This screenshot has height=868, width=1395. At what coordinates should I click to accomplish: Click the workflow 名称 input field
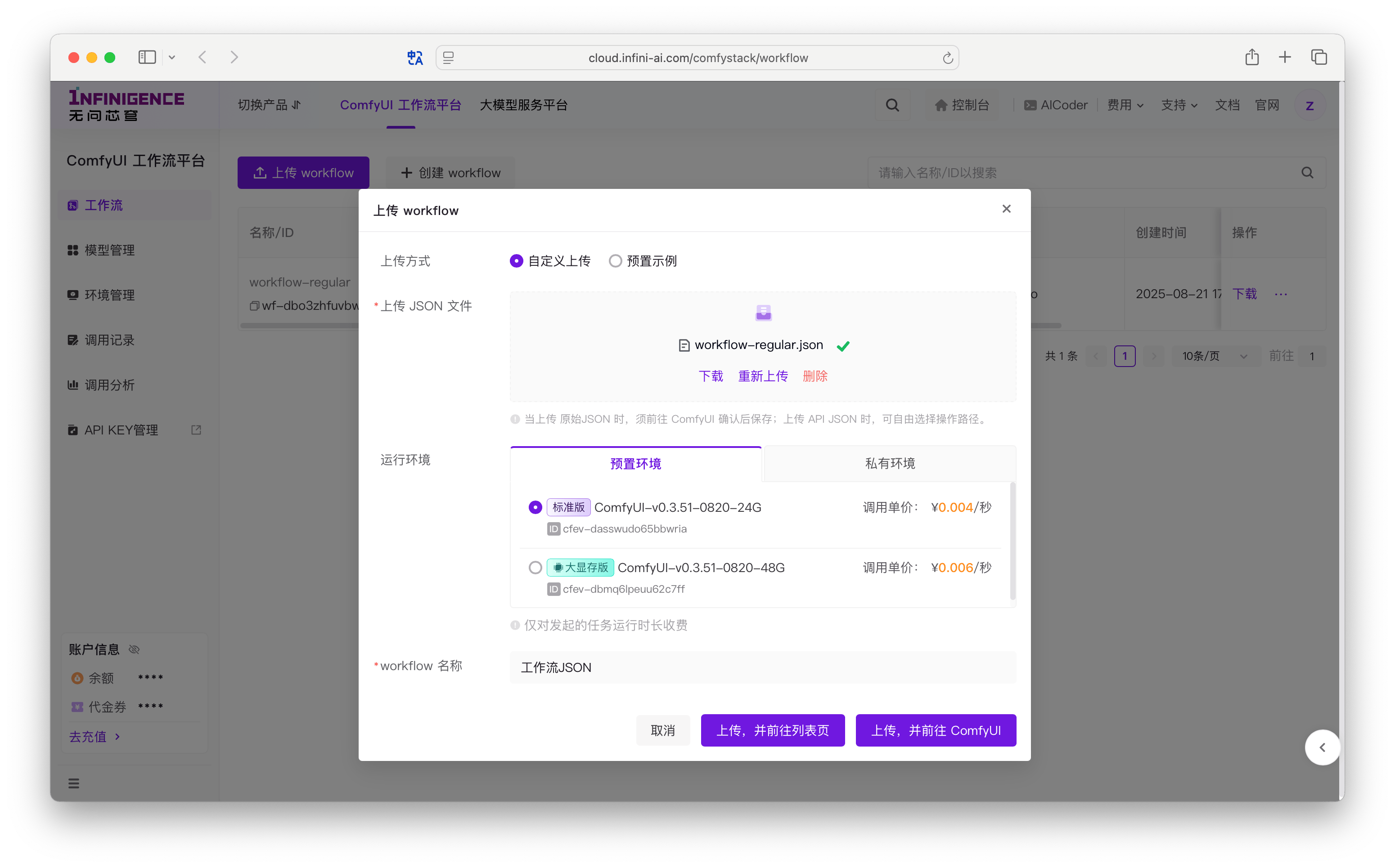(x=763, y=667)
